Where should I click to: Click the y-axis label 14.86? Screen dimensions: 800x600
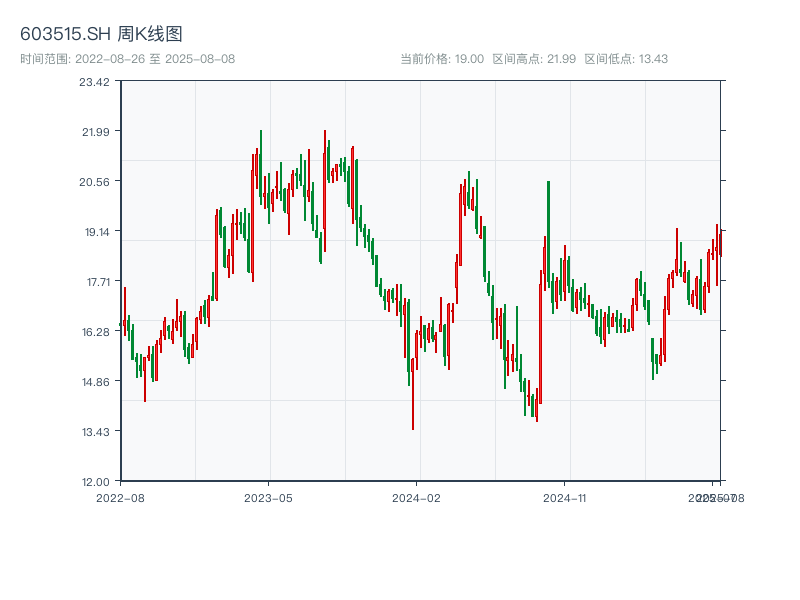point(96,382)
